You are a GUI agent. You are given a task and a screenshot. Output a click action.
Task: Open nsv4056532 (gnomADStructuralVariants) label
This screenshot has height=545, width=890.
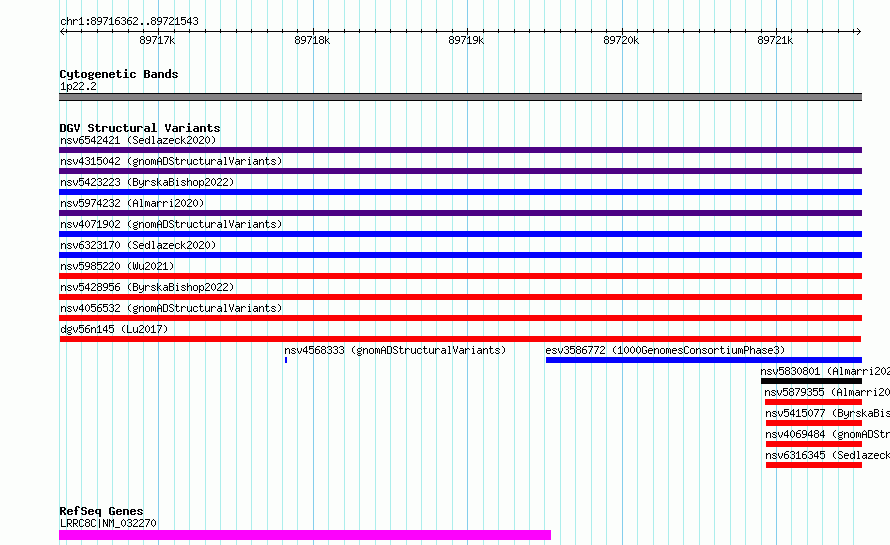171,308
